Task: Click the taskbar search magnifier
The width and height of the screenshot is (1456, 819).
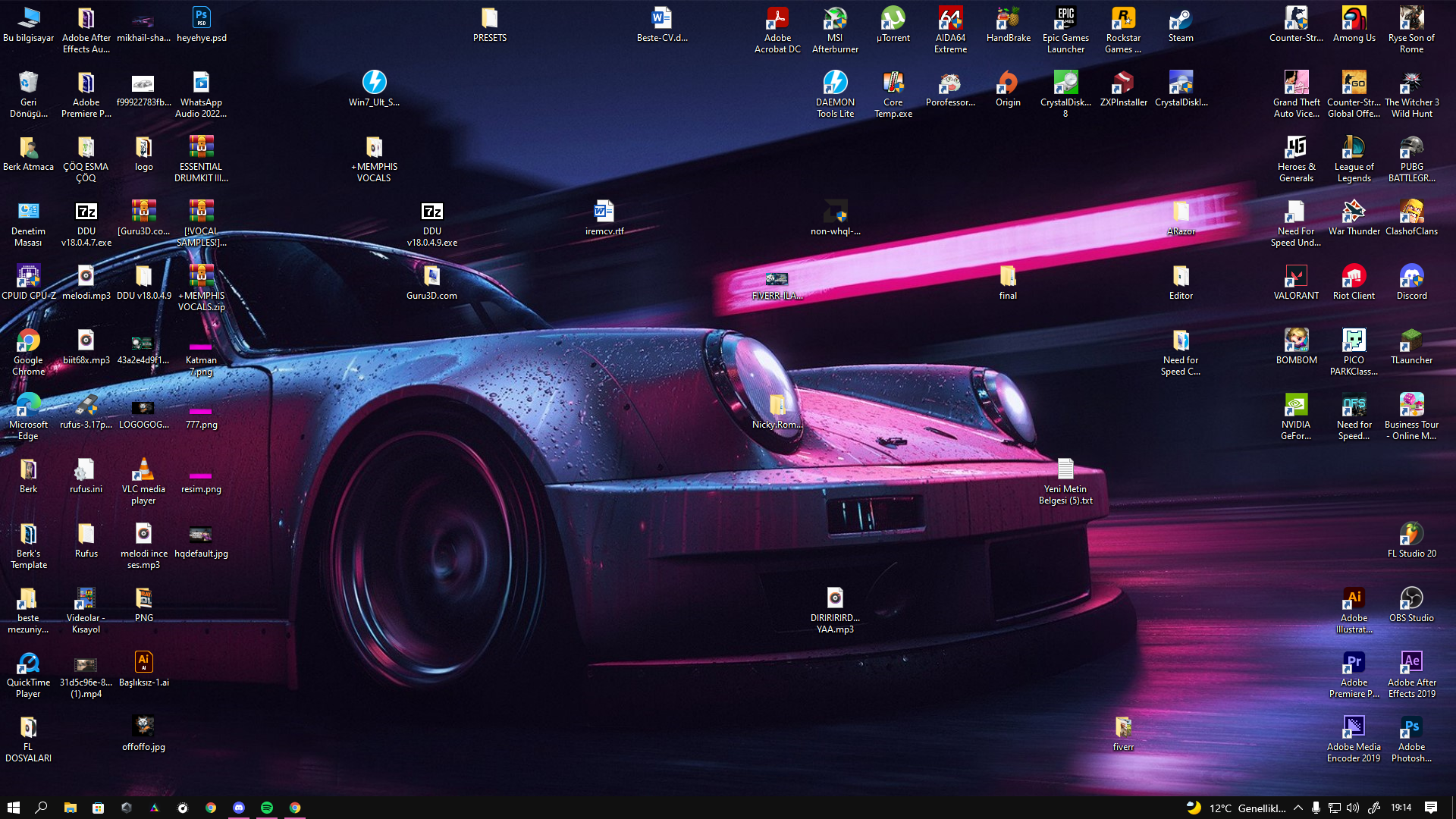Action: coord(42,808)
